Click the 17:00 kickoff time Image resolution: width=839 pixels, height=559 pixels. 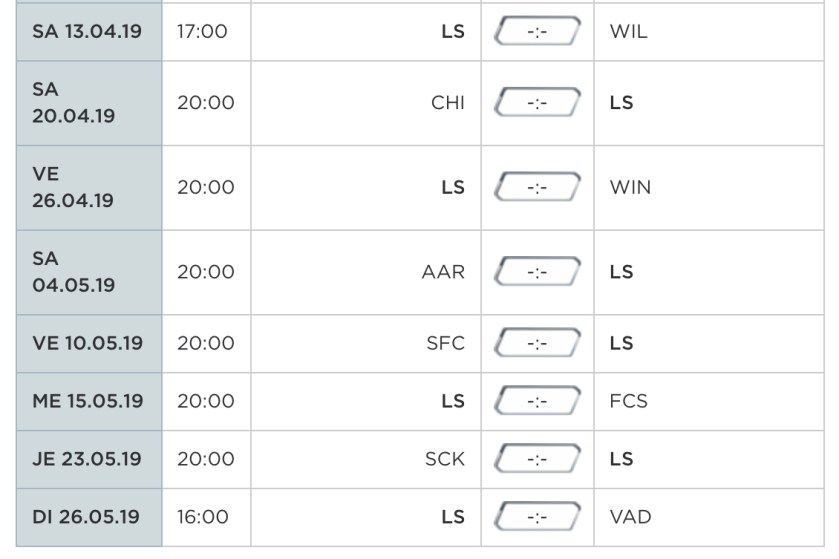click(x=202, y=32)
